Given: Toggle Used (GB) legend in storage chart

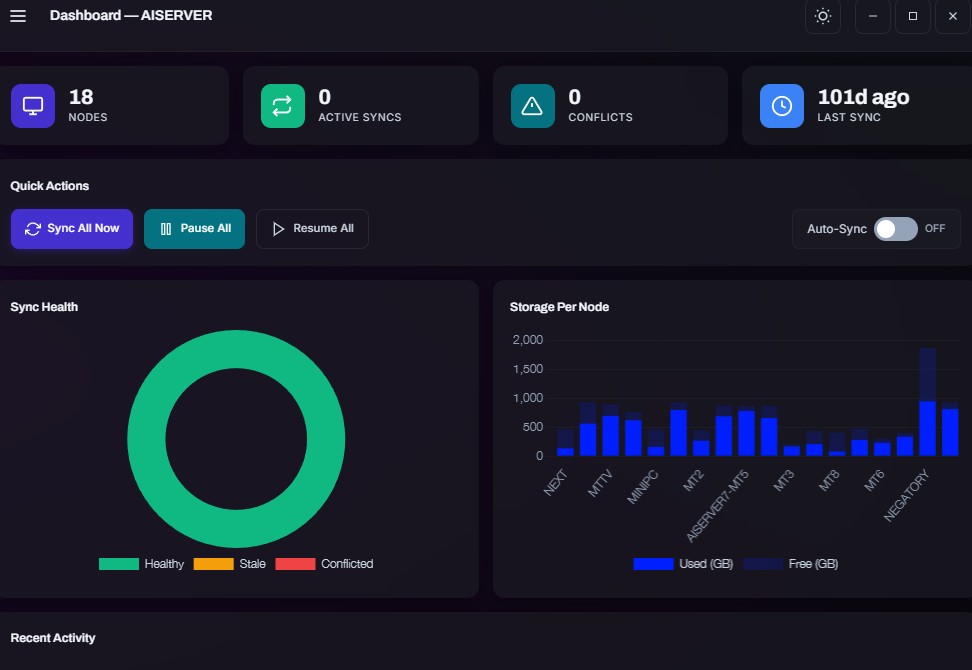Looking at the screenshot, I should click(683, 564).
